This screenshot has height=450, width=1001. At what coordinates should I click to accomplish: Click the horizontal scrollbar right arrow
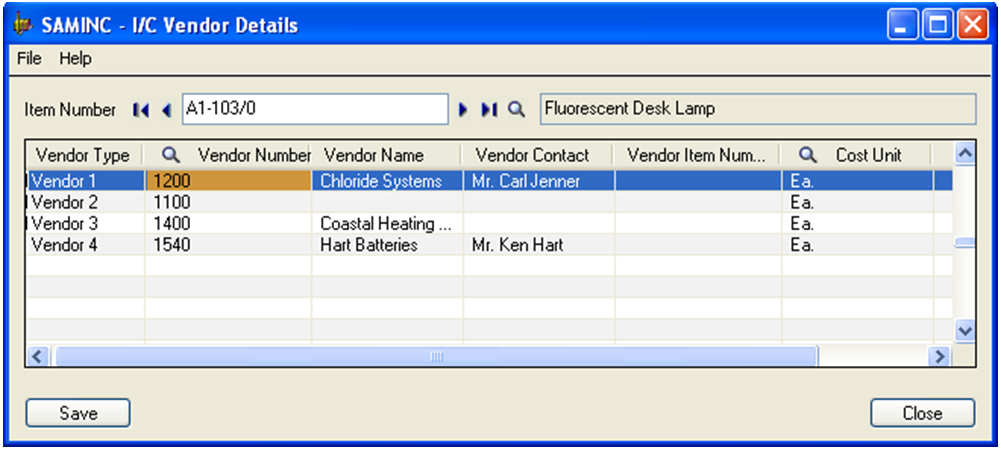pos(938,356)
